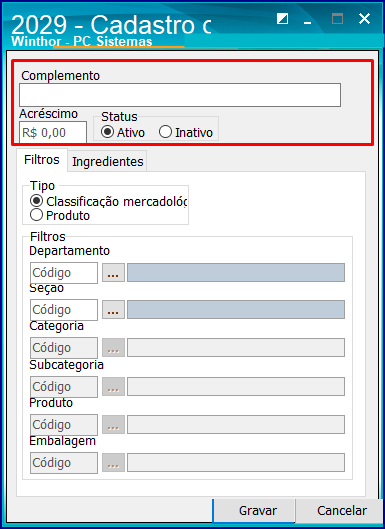Click the Cancelar button
This screenshot has width=385, height=529.
(338, 510)
